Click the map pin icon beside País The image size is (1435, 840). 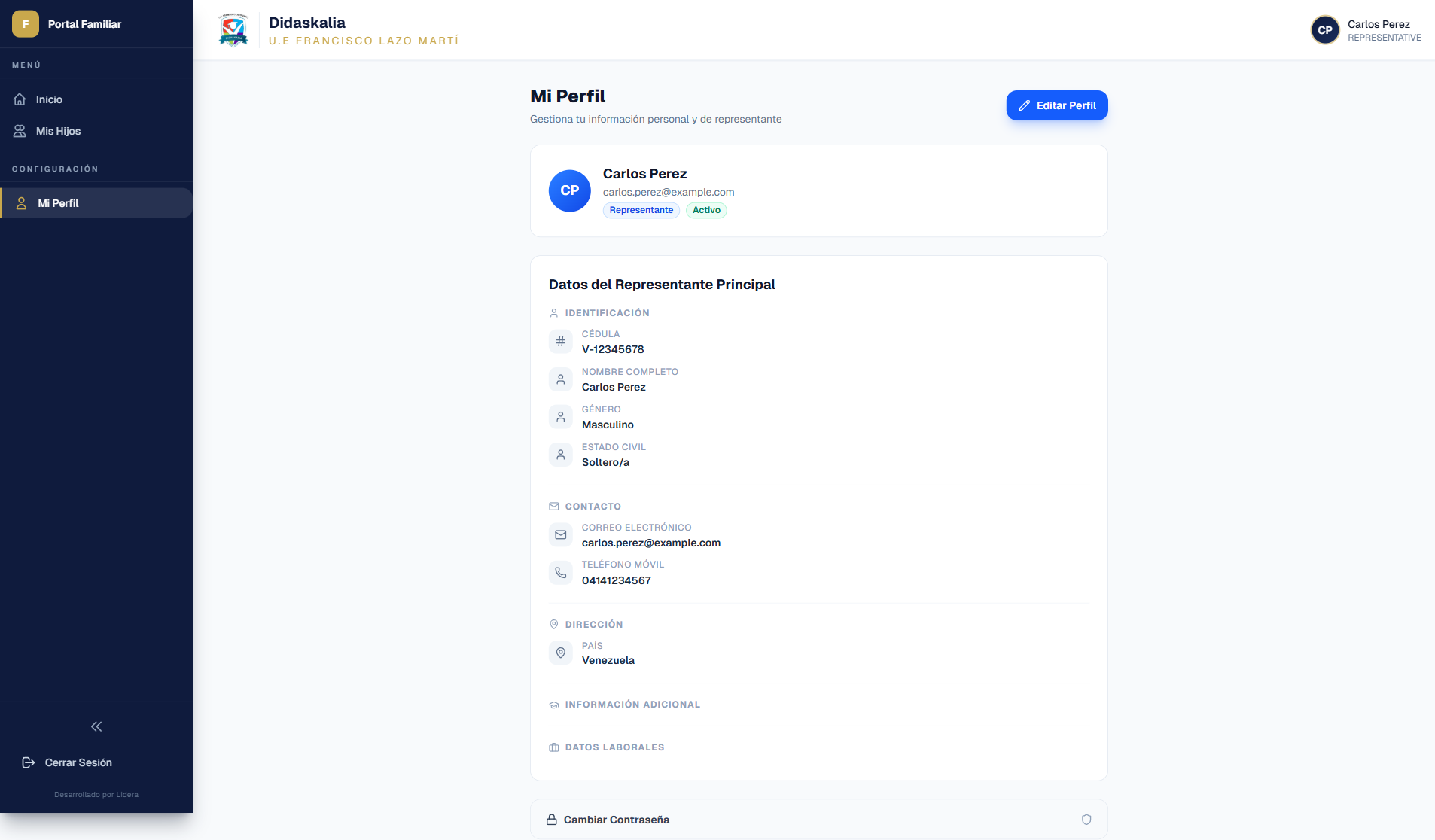pyautogui.click(x=561, y=653)
